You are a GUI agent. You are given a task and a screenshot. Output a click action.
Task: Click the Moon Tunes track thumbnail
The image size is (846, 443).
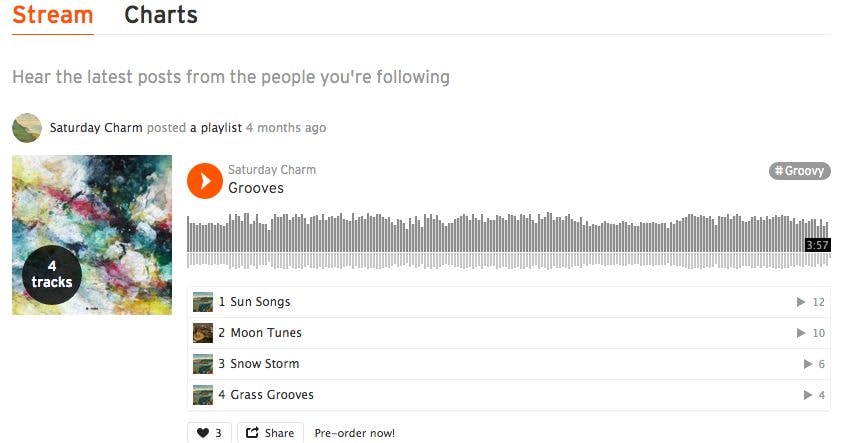click(203, 333)
